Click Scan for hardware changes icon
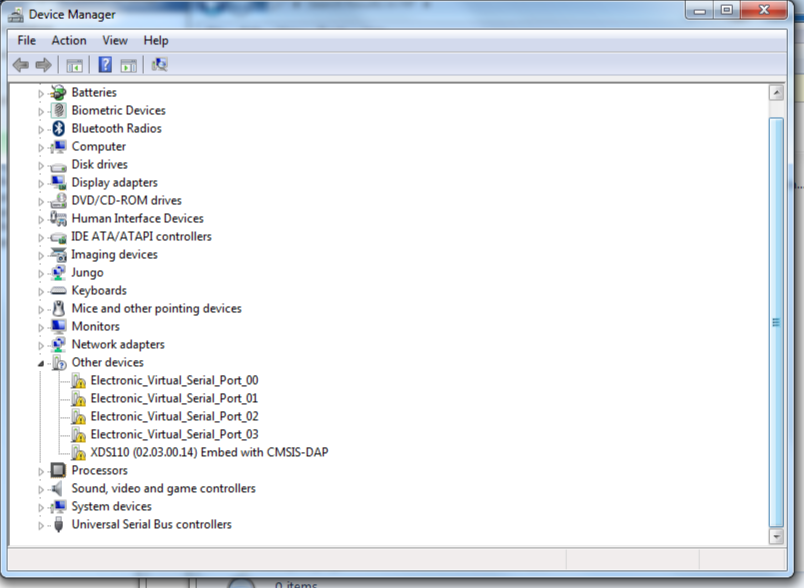Viewport: 804px width, 588px height. (159, 65)
